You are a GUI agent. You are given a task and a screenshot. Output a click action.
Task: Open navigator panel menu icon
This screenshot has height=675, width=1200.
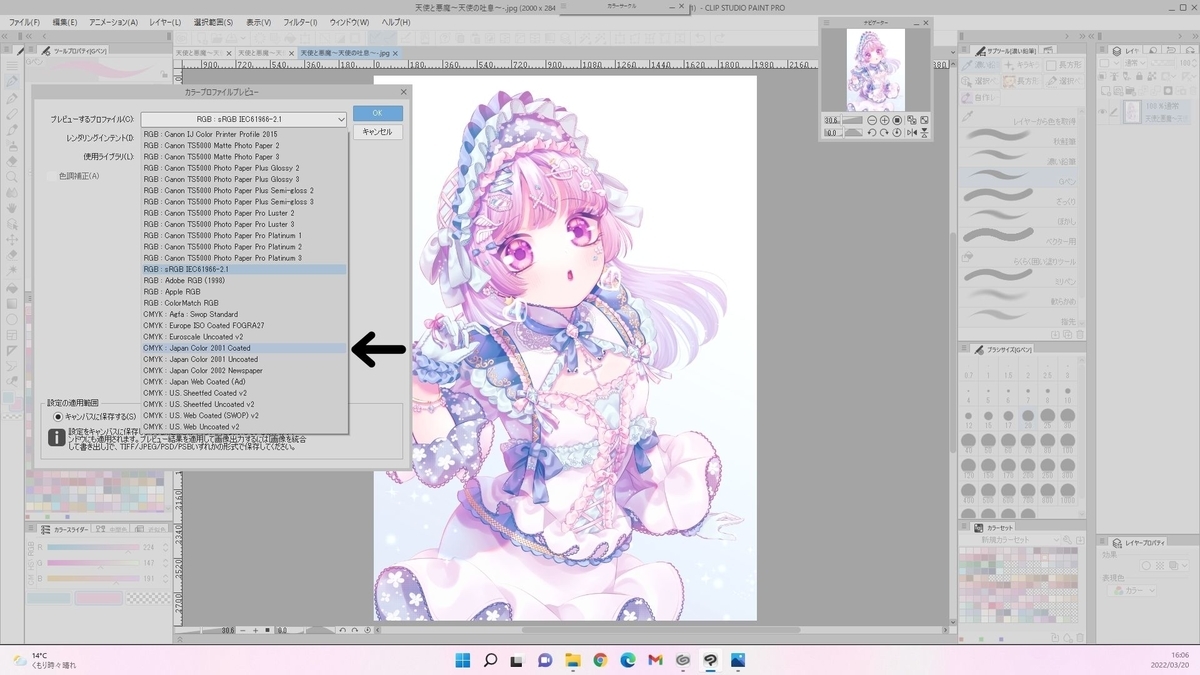[x=826, y=22]
